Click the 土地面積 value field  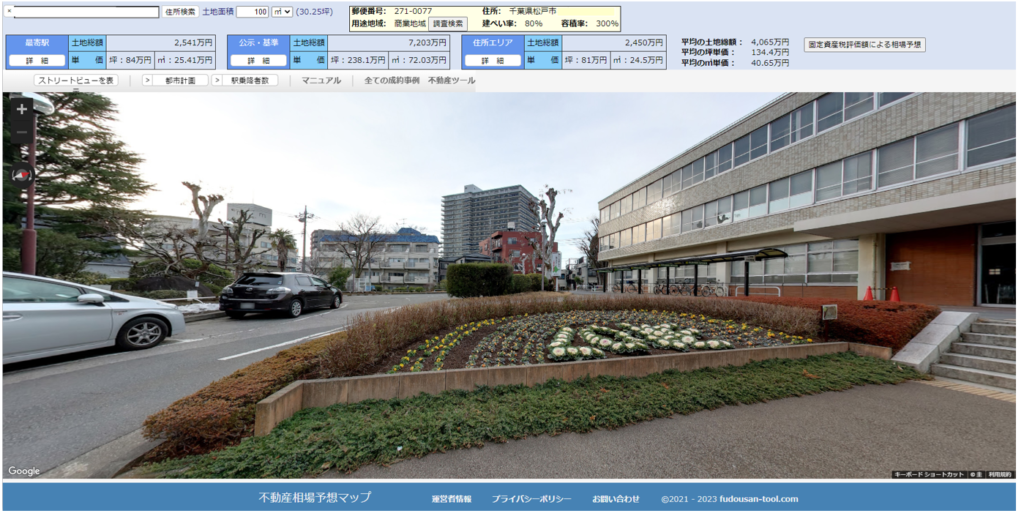(x=252, y=12)
